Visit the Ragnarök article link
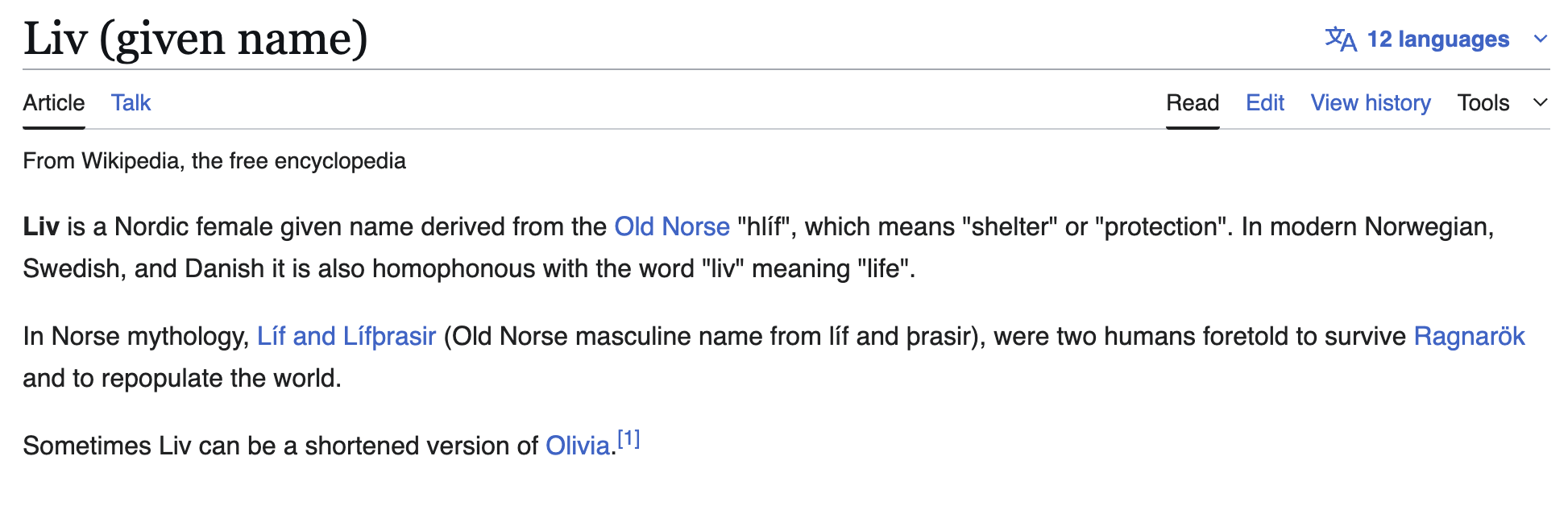 click(x=1470, y=336)
